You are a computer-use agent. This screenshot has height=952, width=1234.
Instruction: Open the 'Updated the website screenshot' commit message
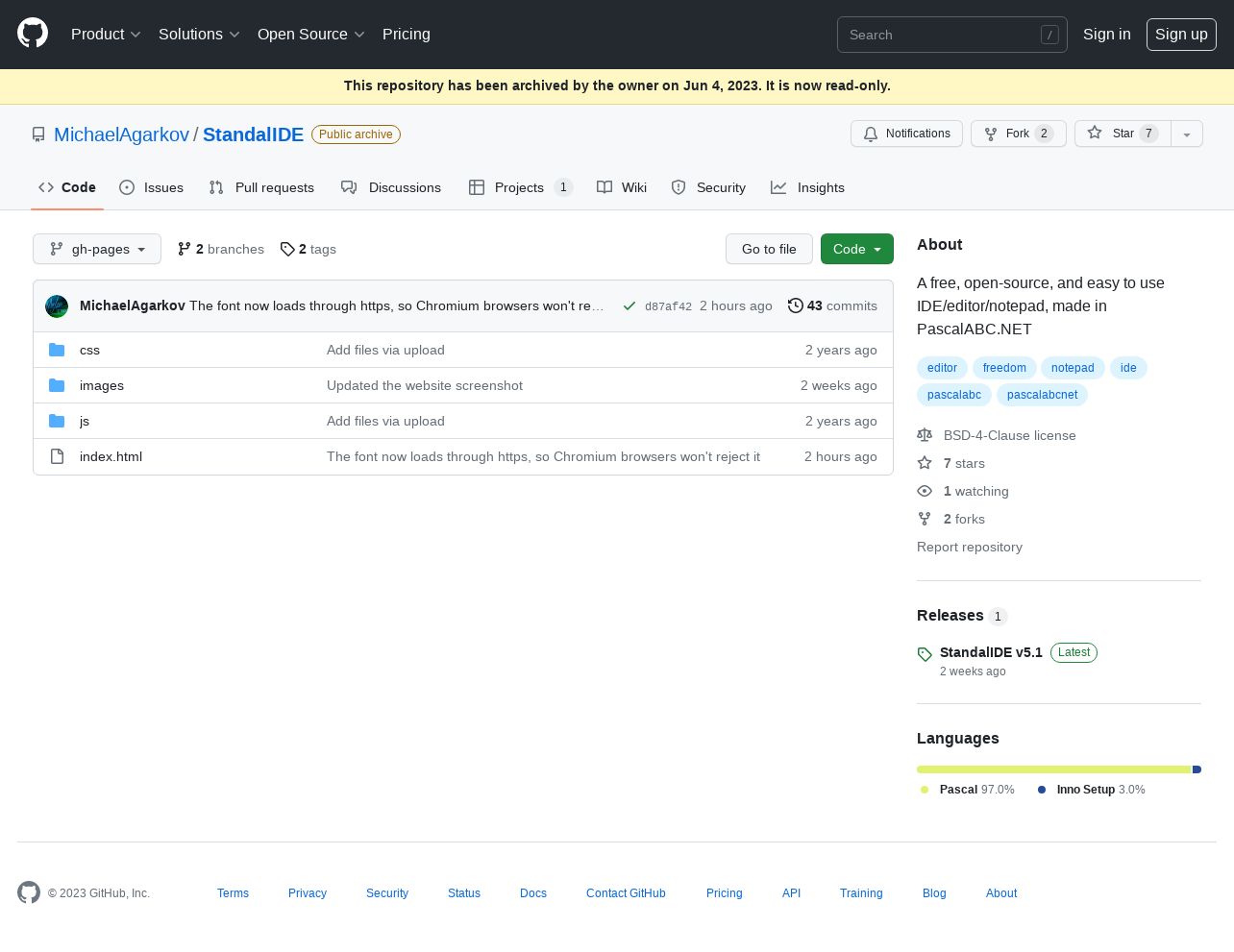pyautogui.click(x=425, y=385)
